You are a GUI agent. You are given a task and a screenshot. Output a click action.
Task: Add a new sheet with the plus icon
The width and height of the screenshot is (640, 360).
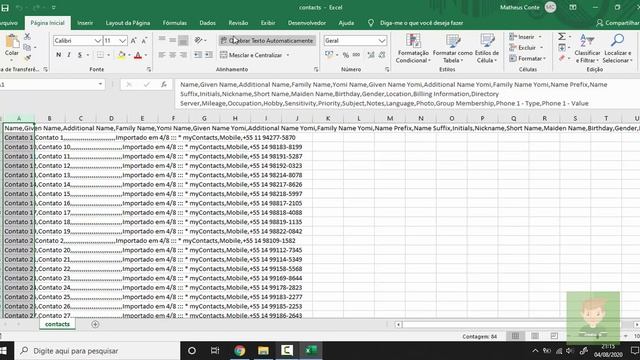click(95, 324)
